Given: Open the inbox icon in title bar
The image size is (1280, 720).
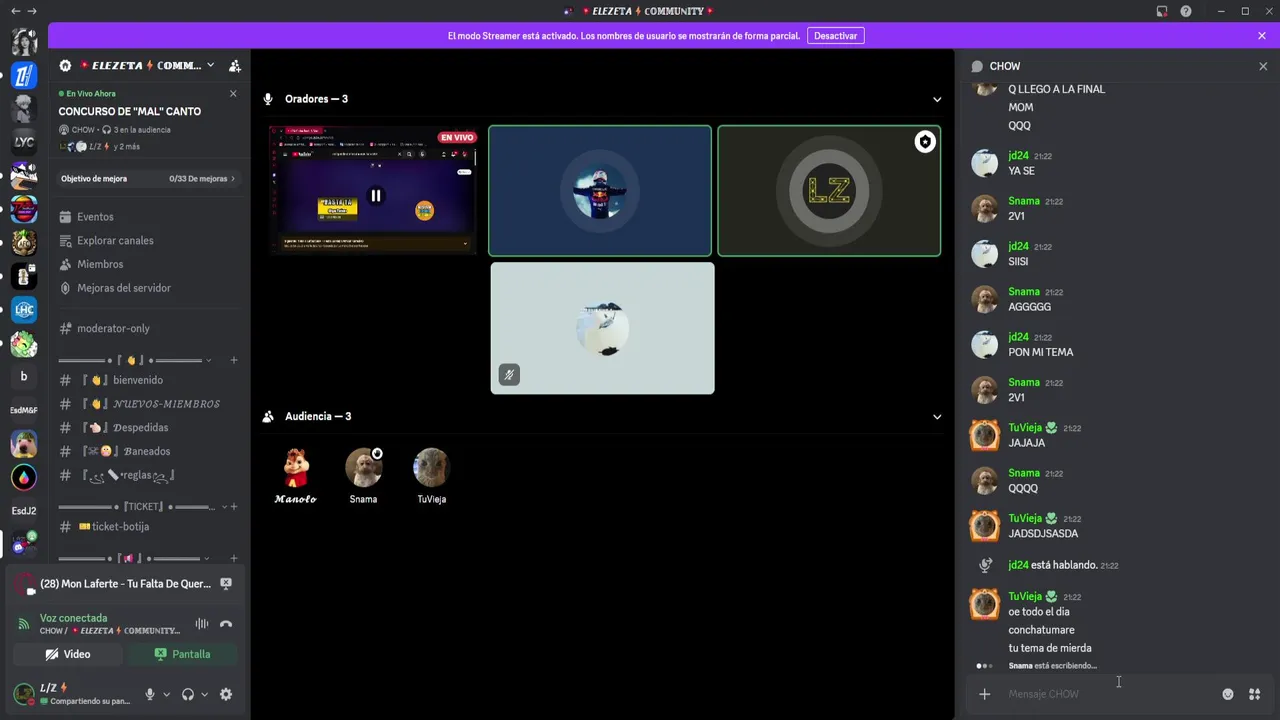Looking at the screenshot, I should click(1162, 11).
